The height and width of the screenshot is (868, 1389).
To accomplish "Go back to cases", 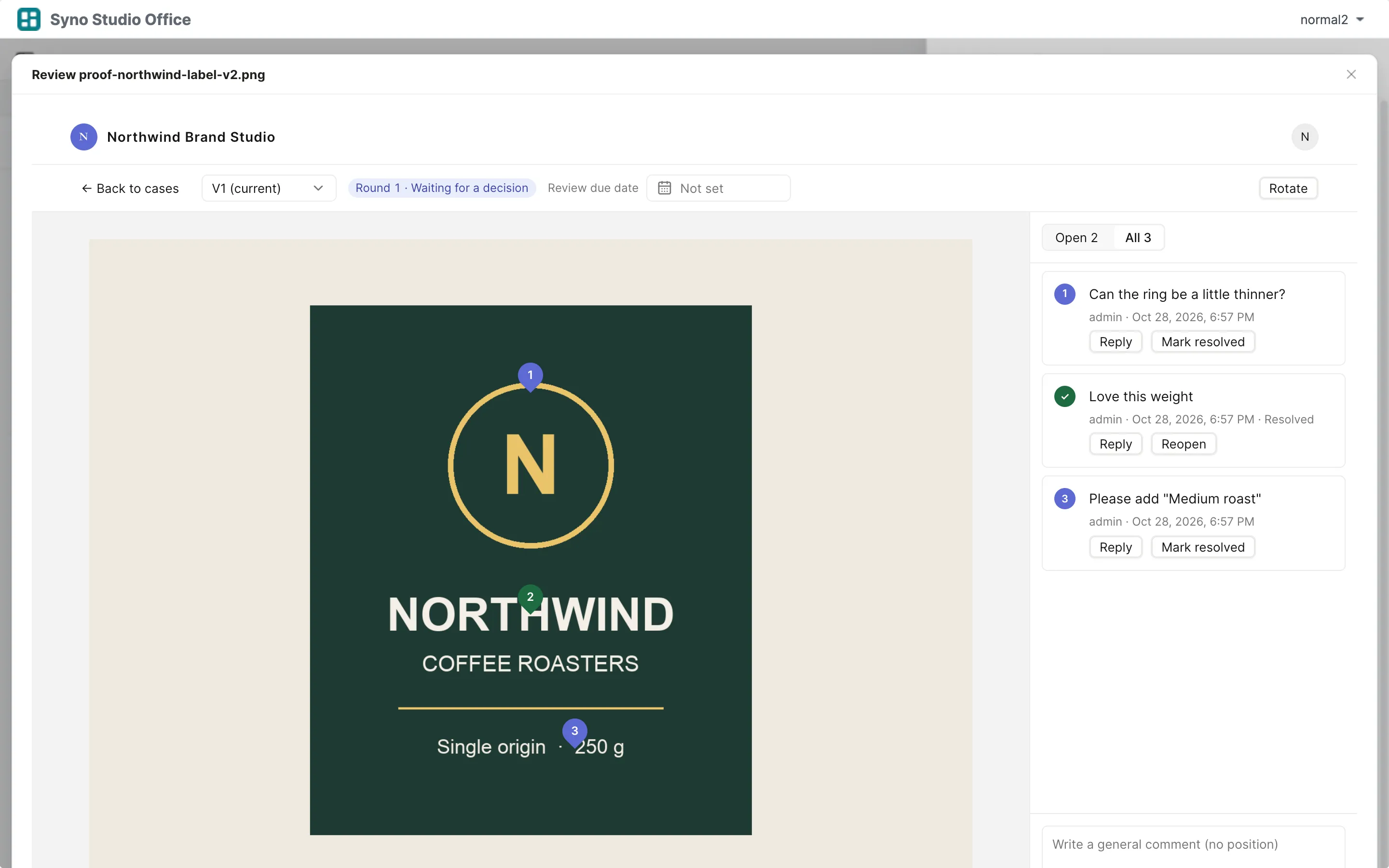I will point(130,188).
